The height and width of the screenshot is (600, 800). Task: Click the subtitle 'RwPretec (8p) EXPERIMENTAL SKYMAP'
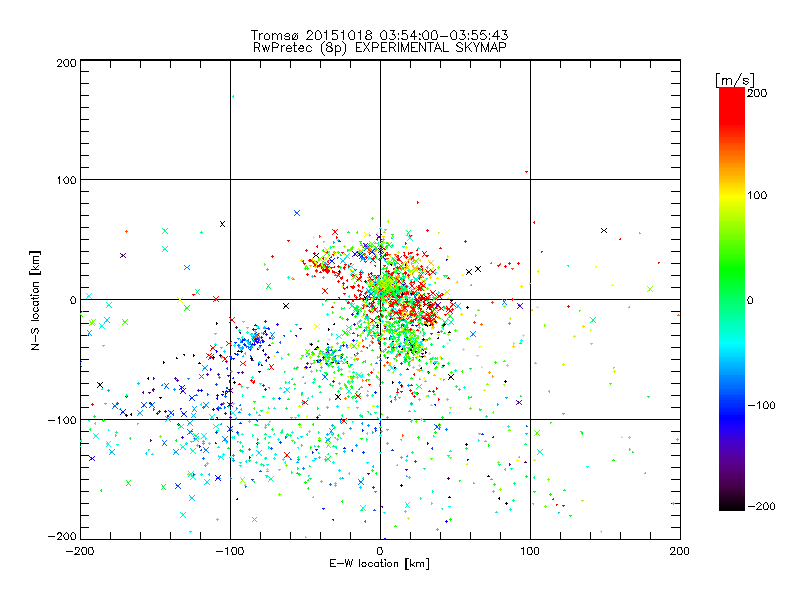point(380,48)
